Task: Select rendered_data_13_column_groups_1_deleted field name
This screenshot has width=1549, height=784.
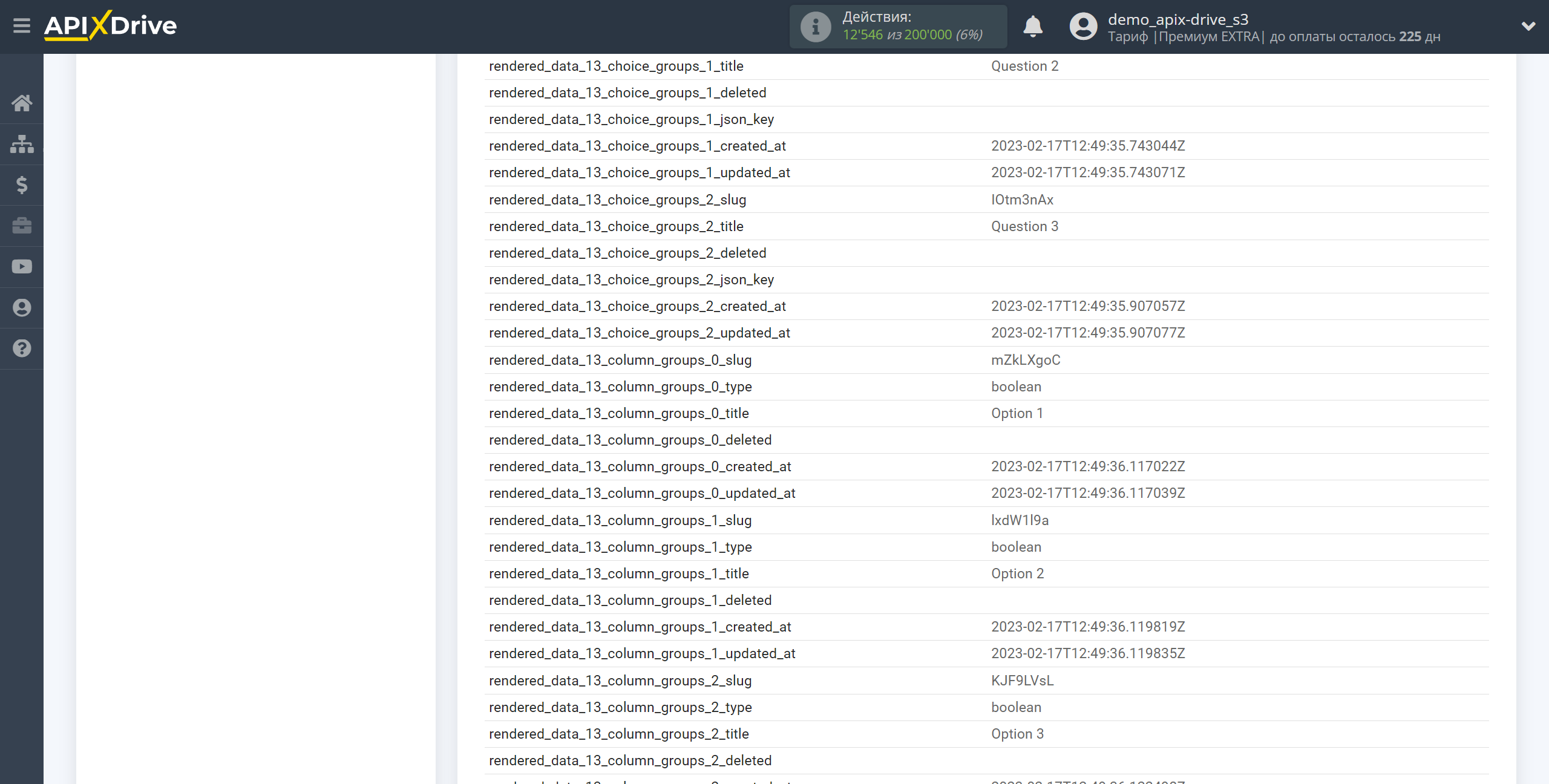Action: [x=630, y=600]
